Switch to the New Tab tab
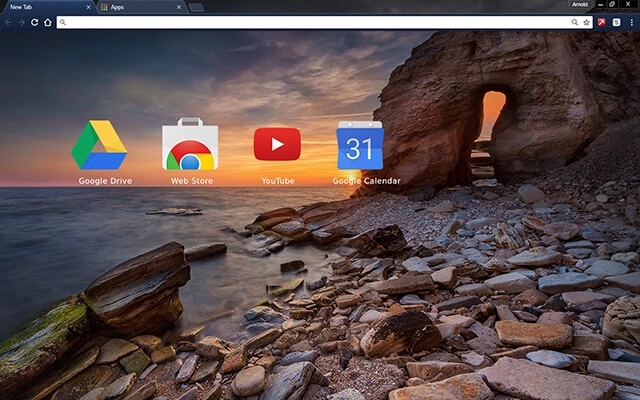The width and height of the screenshot is (640, 400). pos(48,7)
